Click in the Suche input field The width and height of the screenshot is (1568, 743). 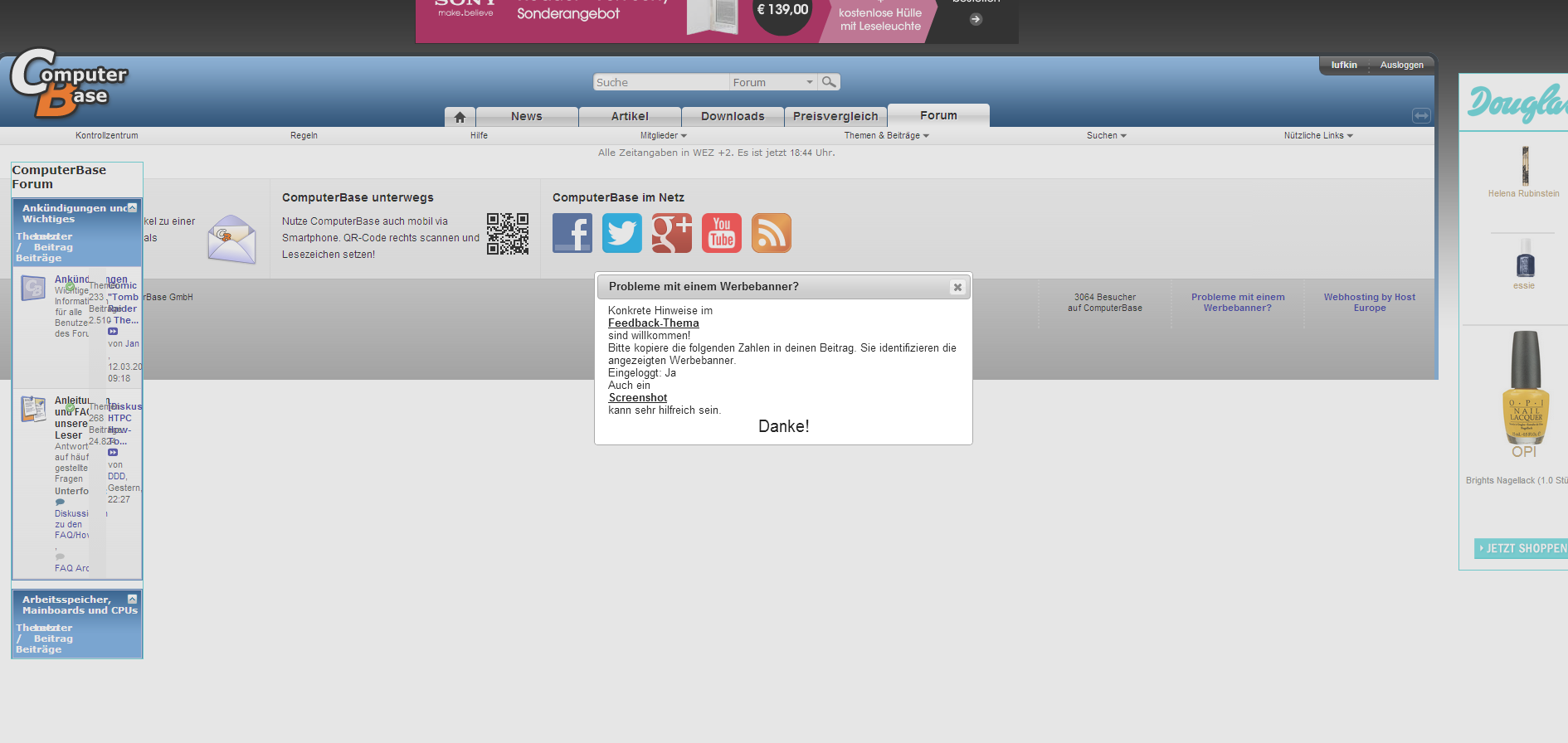tap(661, 82)
